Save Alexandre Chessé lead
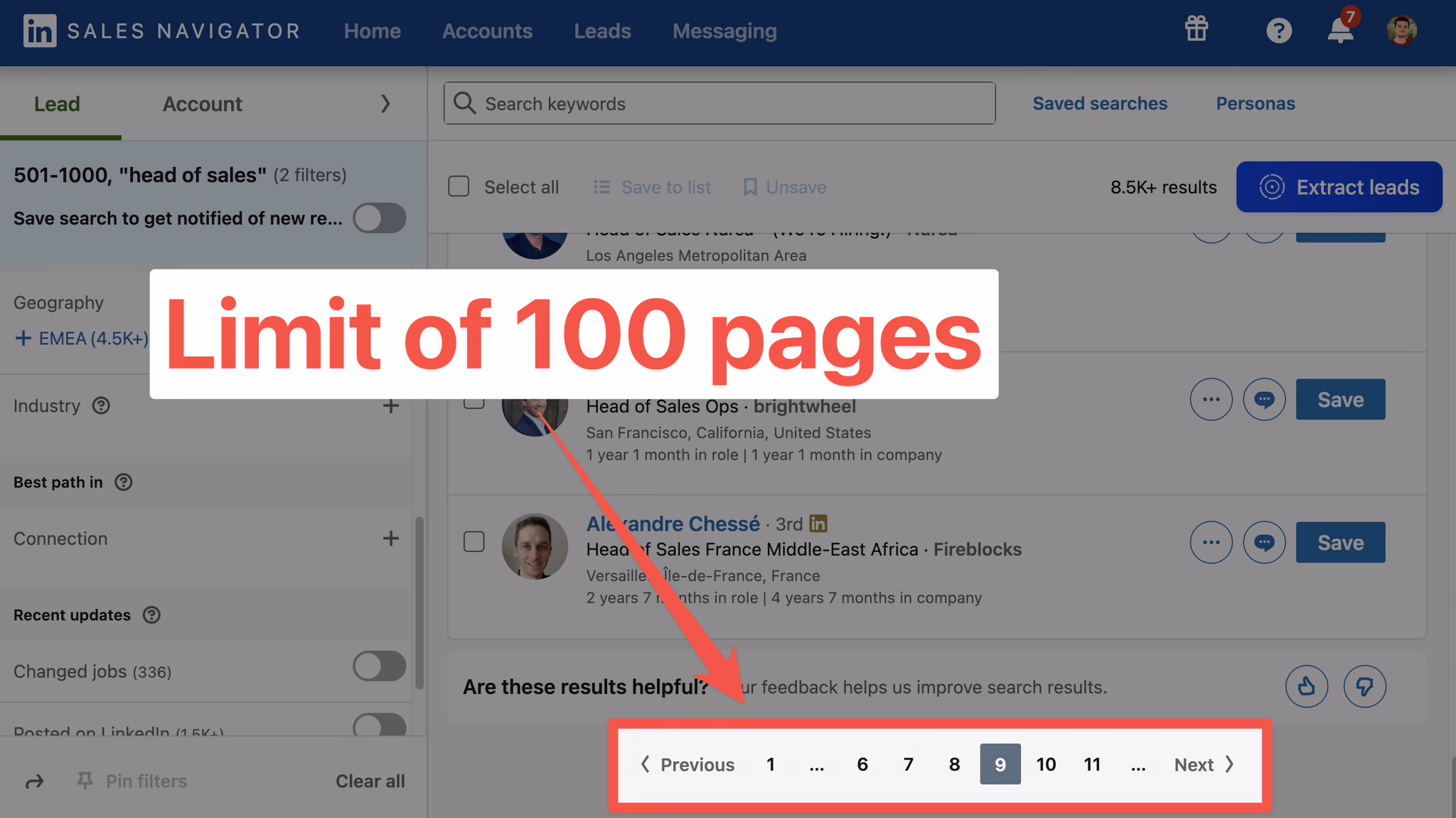 [x=1340, y=543]
